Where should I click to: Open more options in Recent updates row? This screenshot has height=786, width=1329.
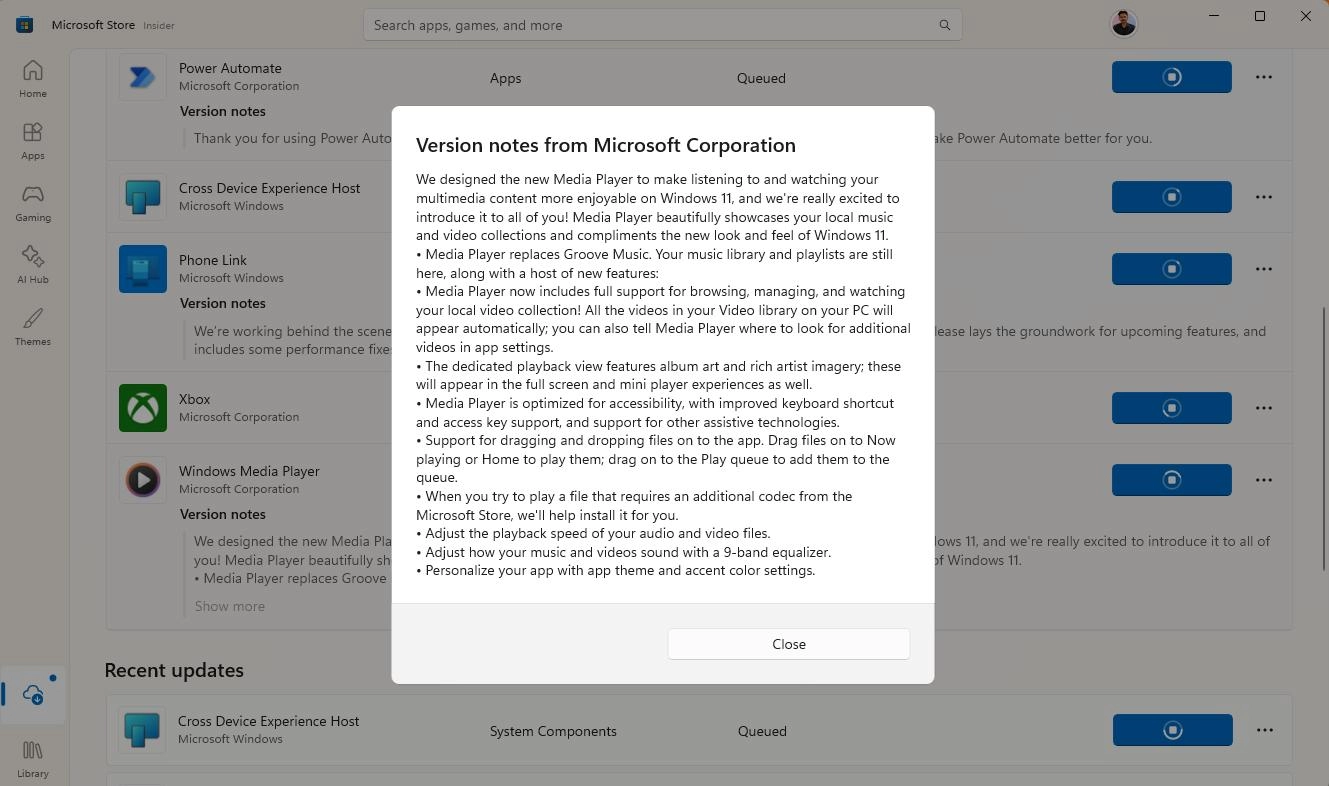(1265, 730)
